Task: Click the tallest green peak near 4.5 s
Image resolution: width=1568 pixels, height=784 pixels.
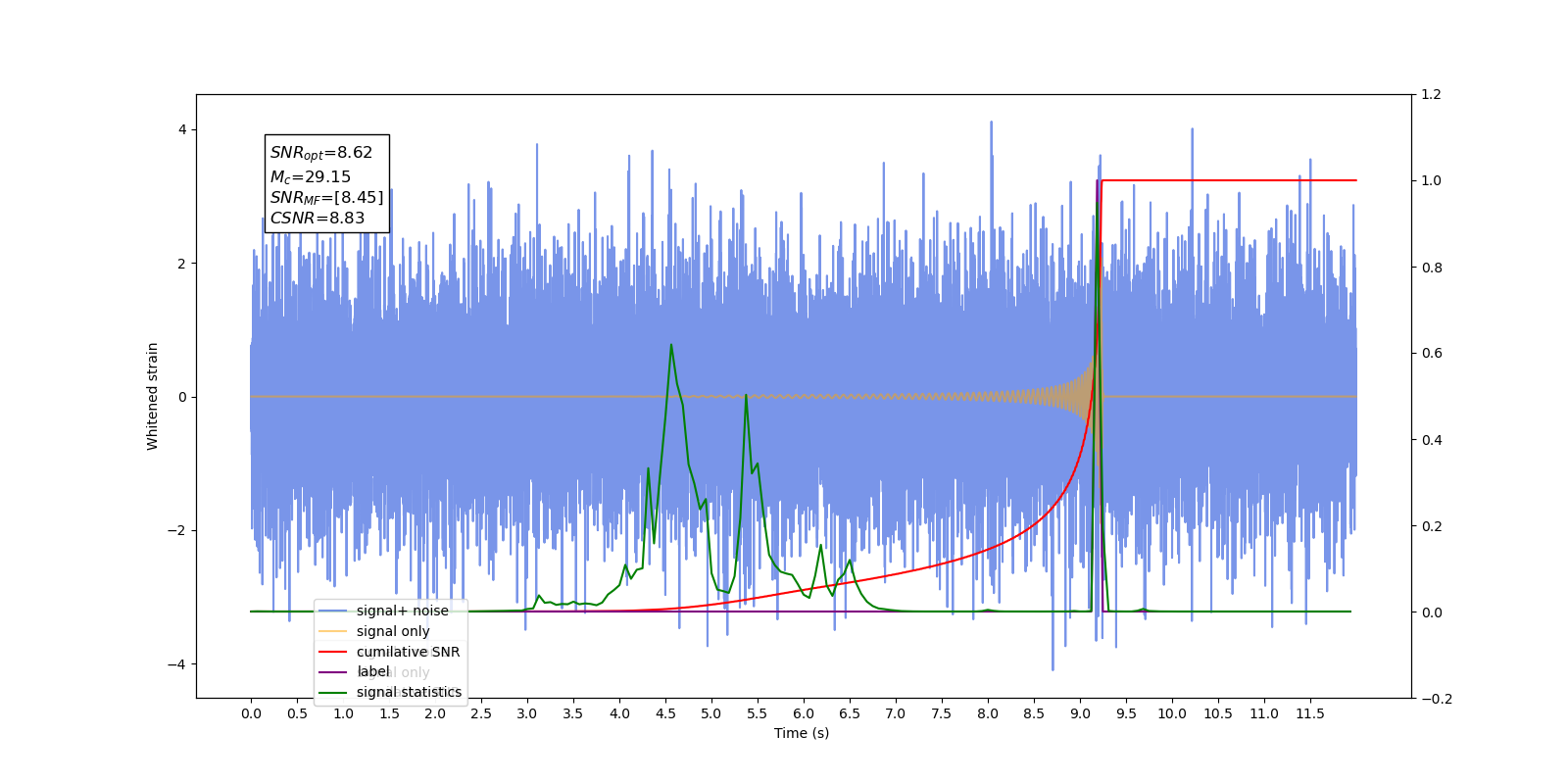Action: 671,345
